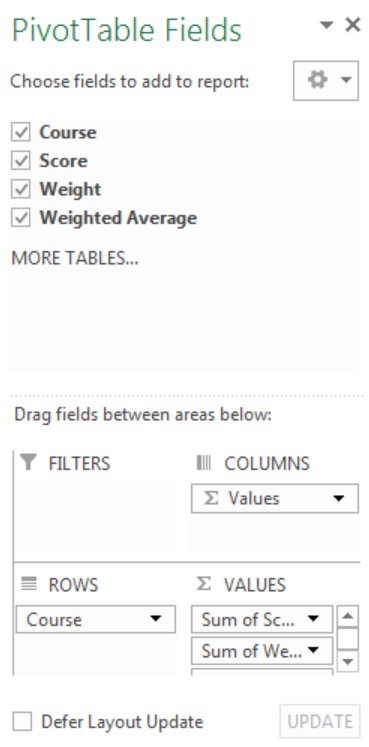This screenshot has height=747, width=369.
Task: Click the COLUMNS area icon
Action: point(203,463)
